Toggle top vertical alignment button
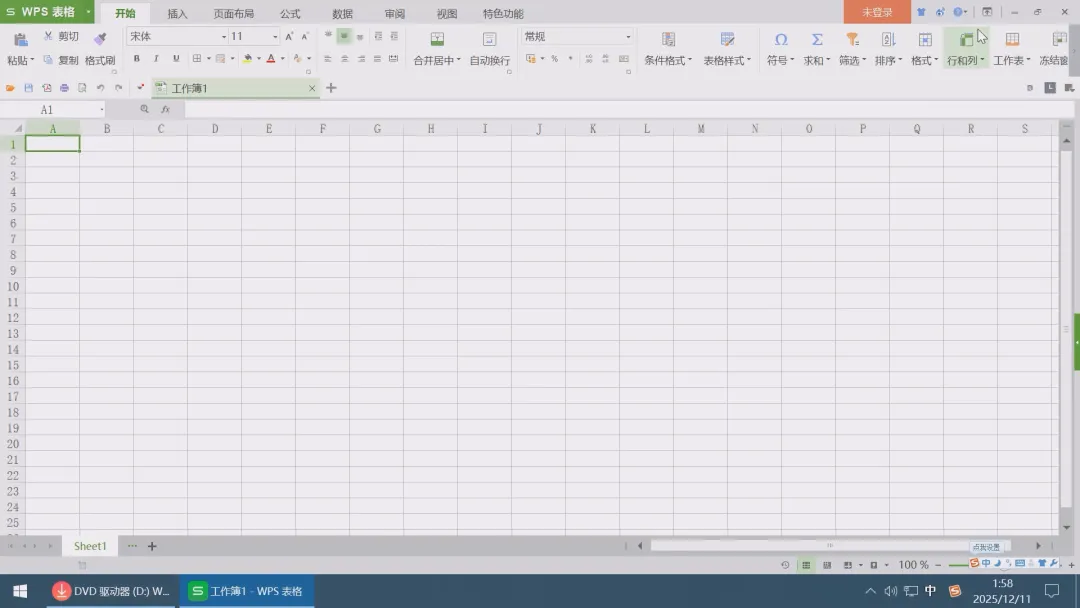The image size is (1080, 608). click(x=328, y=36)
